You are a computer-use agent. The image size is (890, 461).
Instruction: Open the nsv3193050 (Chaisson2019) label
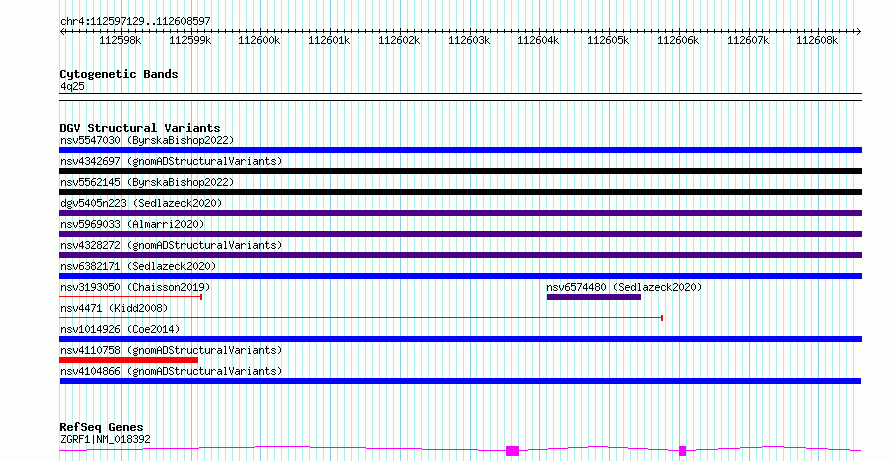(135, 287)
